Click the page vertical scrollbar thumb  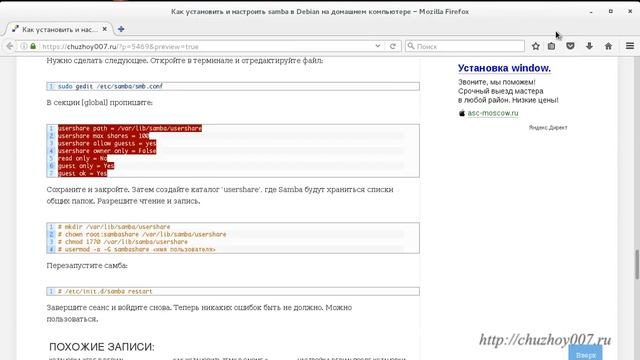(637, 264)
